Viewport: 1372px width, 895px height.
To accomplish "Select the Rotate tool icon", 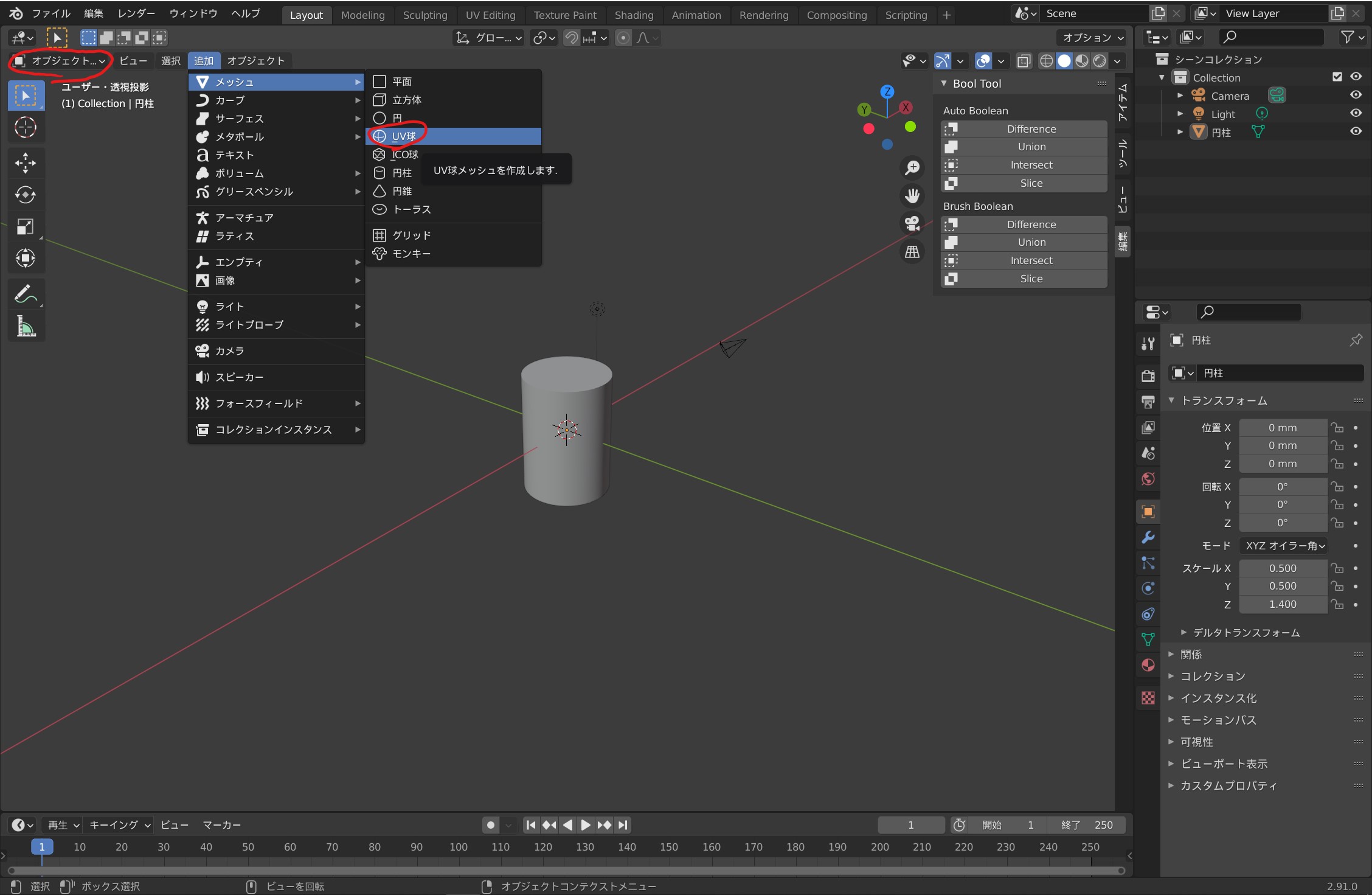I will point(26,195).
